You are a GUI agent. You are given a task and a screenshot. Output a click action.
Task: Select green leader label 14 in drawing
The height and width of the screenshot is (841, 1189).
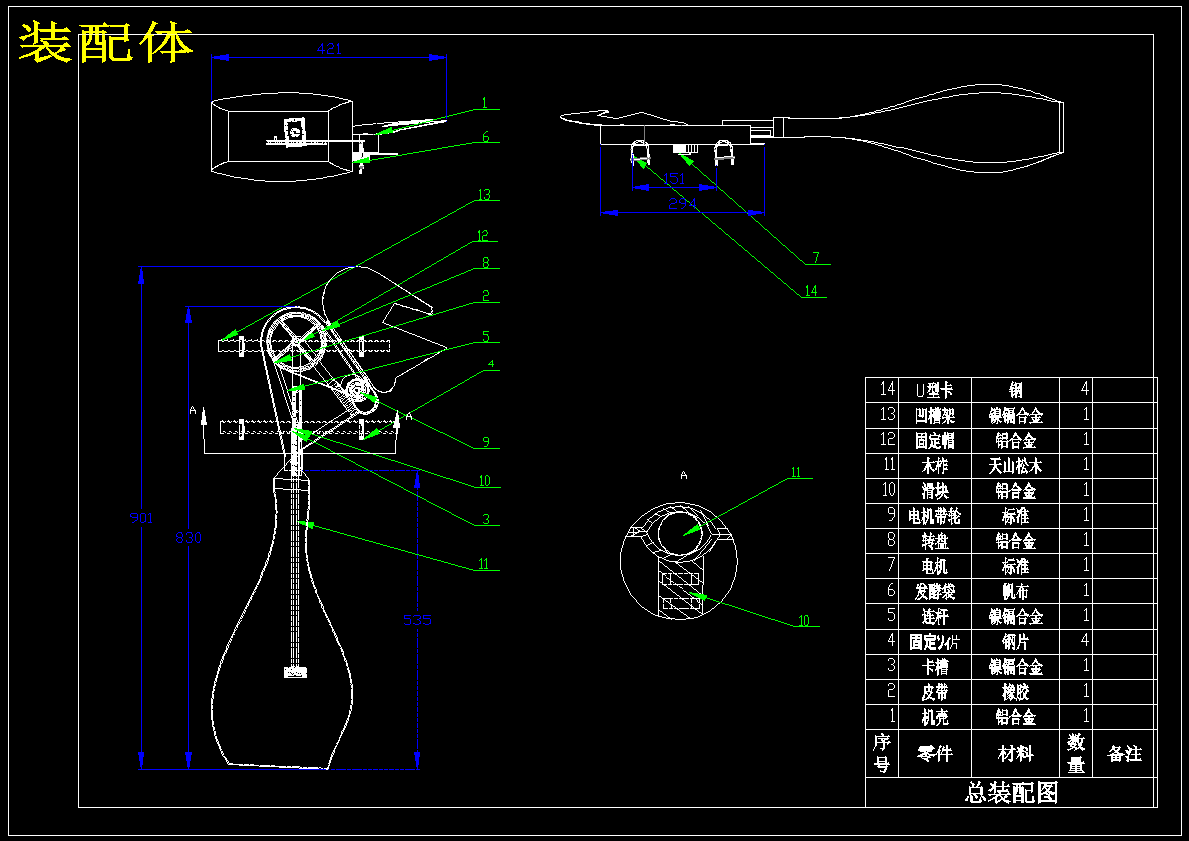click(x=811, y=291)
